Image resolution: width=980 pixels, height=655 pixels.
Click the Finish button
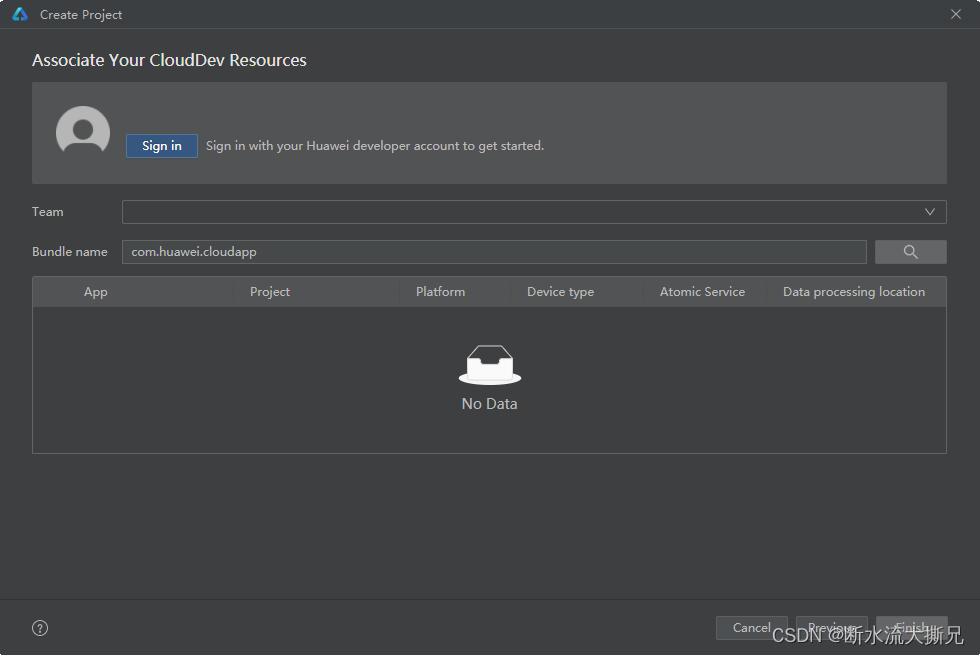click(x=911, y=628)
